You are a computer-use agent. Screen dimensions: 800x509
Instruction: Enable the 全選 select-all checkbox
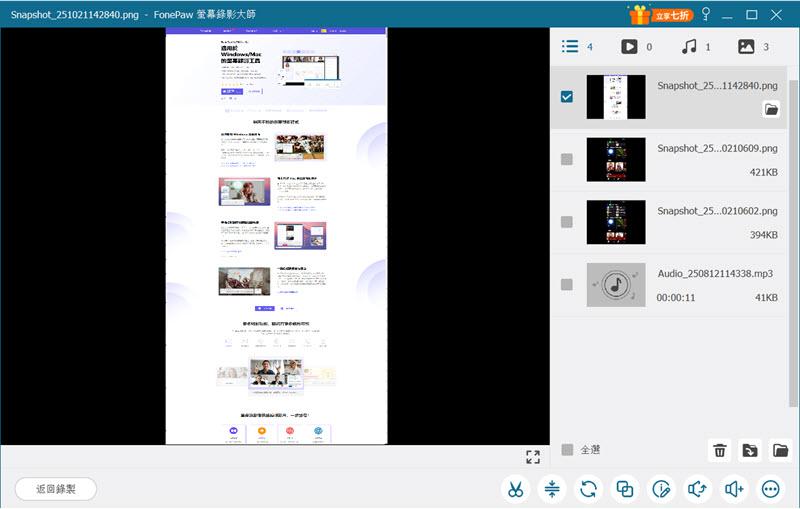(x=567, y=450)
